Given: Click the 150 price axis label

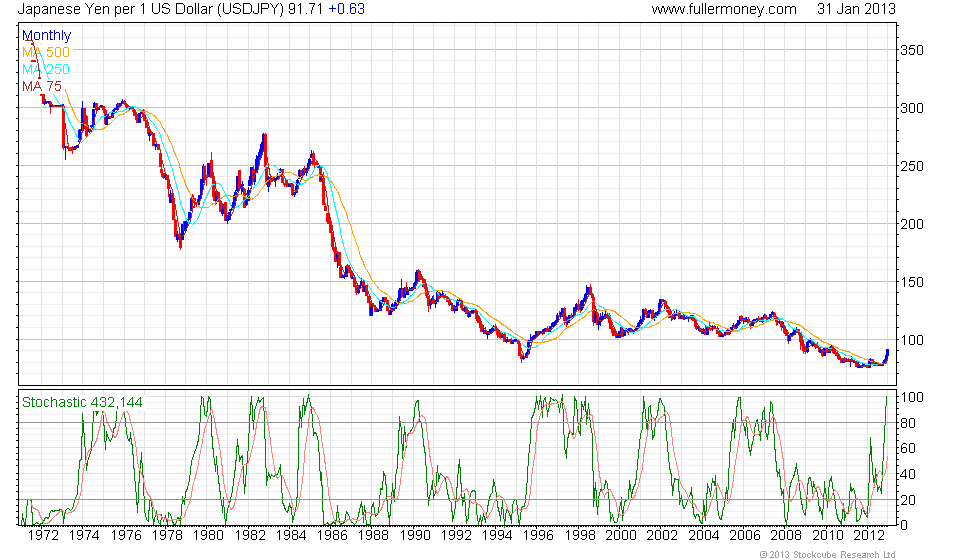Looking at the screenshot, I should (x=912, y=282).
